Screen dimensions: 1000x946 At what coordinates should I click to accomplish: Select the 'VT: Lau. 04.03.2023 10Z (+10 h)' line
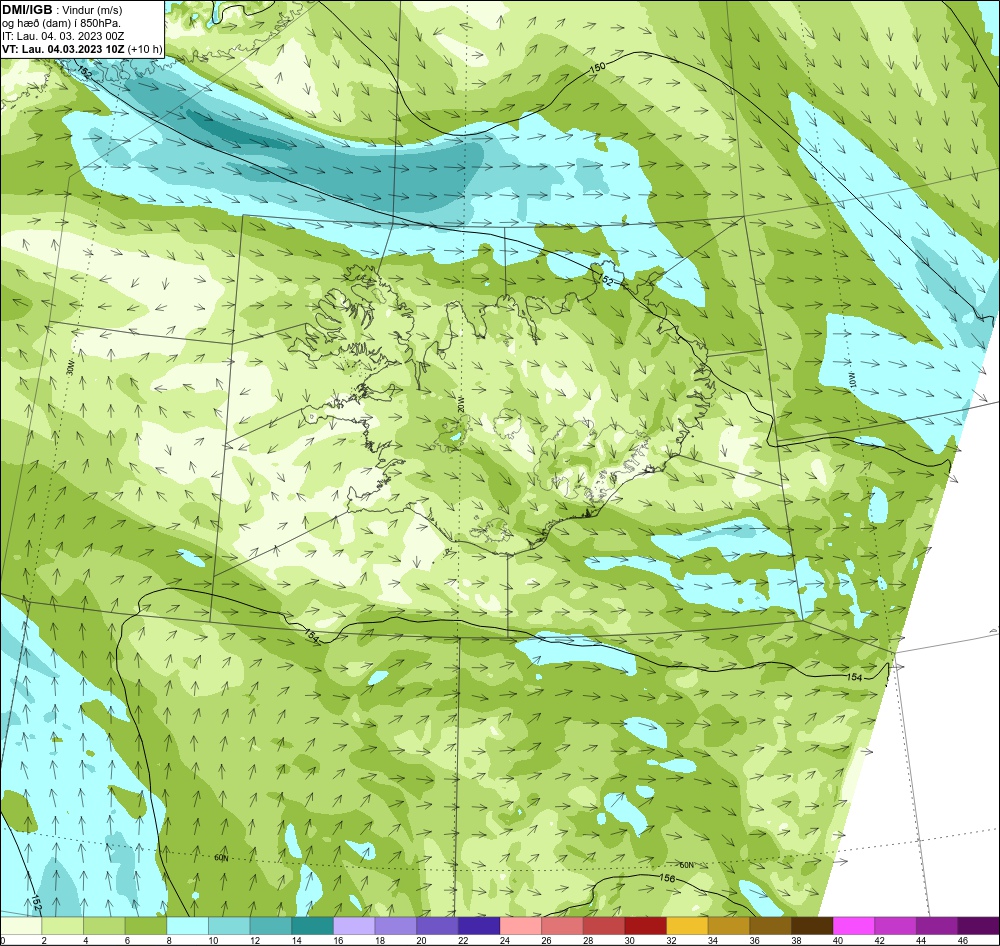82,49
